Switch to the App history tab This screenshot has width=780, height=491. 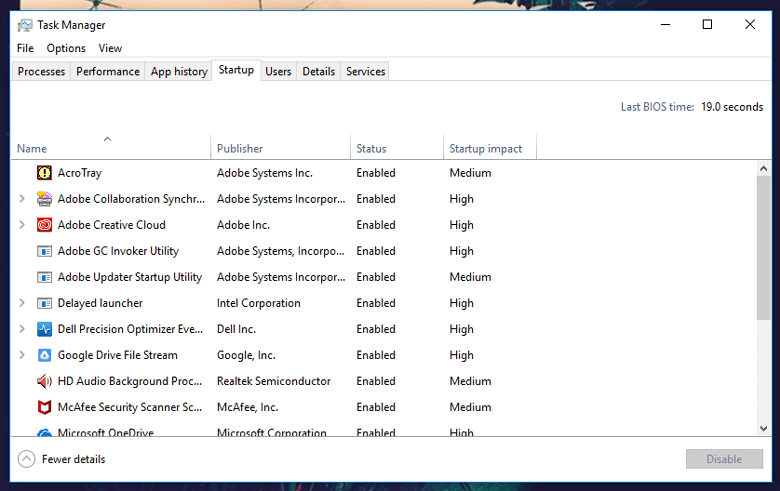(179, 72)
